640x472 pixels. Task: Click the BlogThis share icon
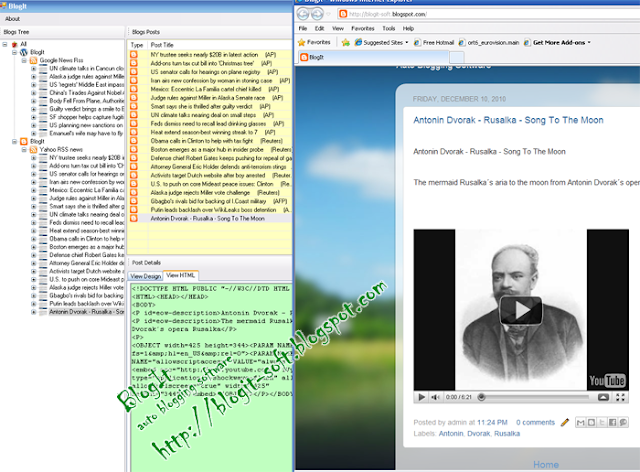[591, 423]
